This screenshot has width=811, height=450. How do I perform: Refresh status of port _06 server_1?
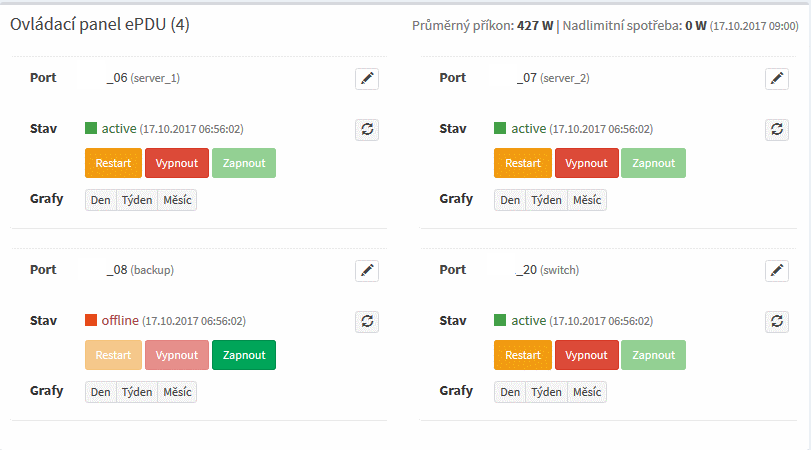pyautogui.click(x=367, y=129)
